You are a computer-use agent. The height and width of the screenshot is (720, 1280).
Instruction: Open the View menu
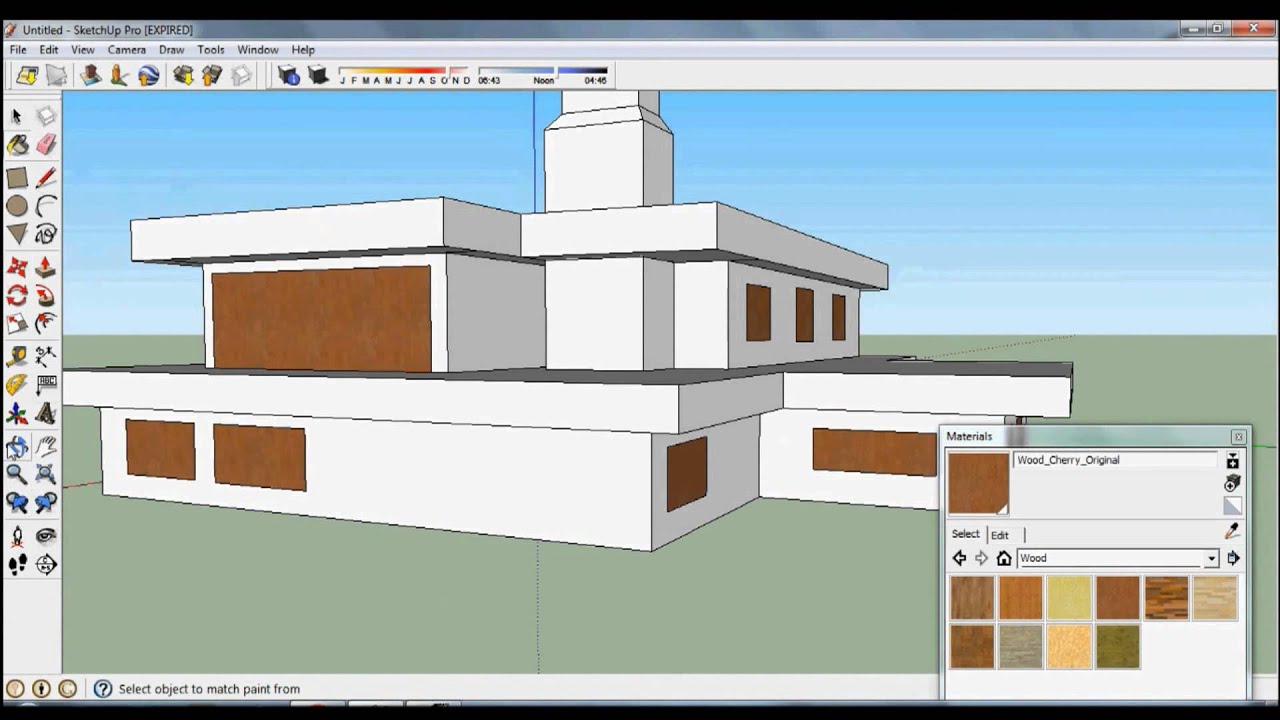point(83,49)
